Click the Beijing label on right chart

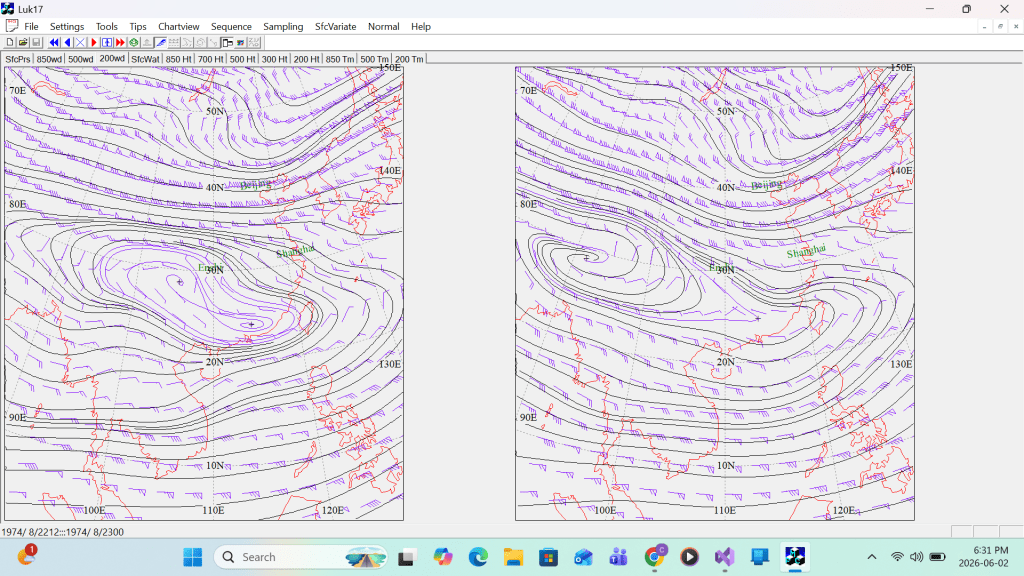pyautogui.click(x=766, y=185)
